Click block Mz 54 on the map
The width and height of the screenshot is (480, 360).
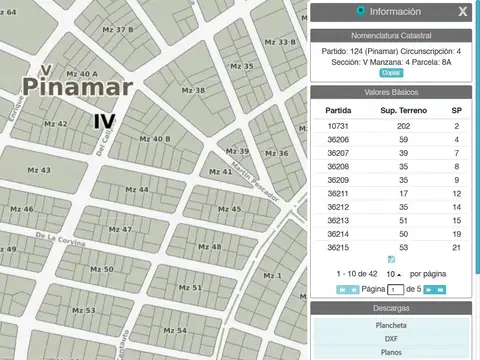pyautogui.click(x=175, y=330)
